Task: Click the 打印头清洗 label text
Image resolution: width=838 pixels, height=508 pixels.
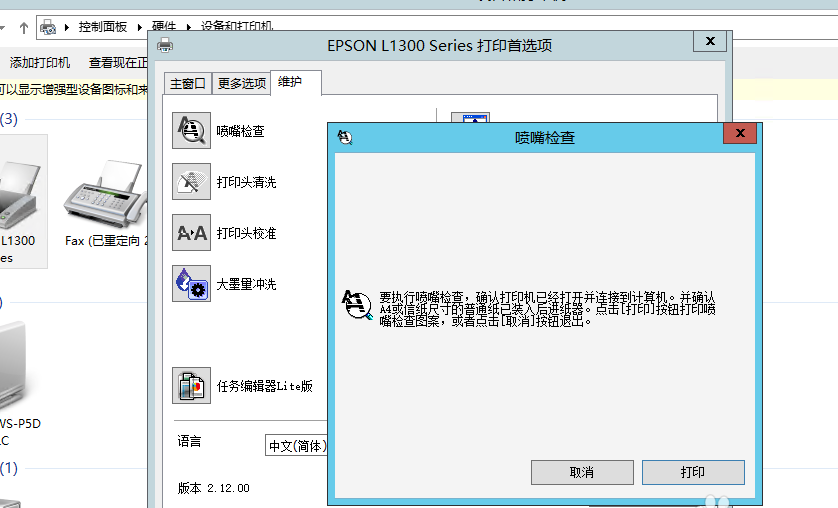Action: [x=246, y=183]
